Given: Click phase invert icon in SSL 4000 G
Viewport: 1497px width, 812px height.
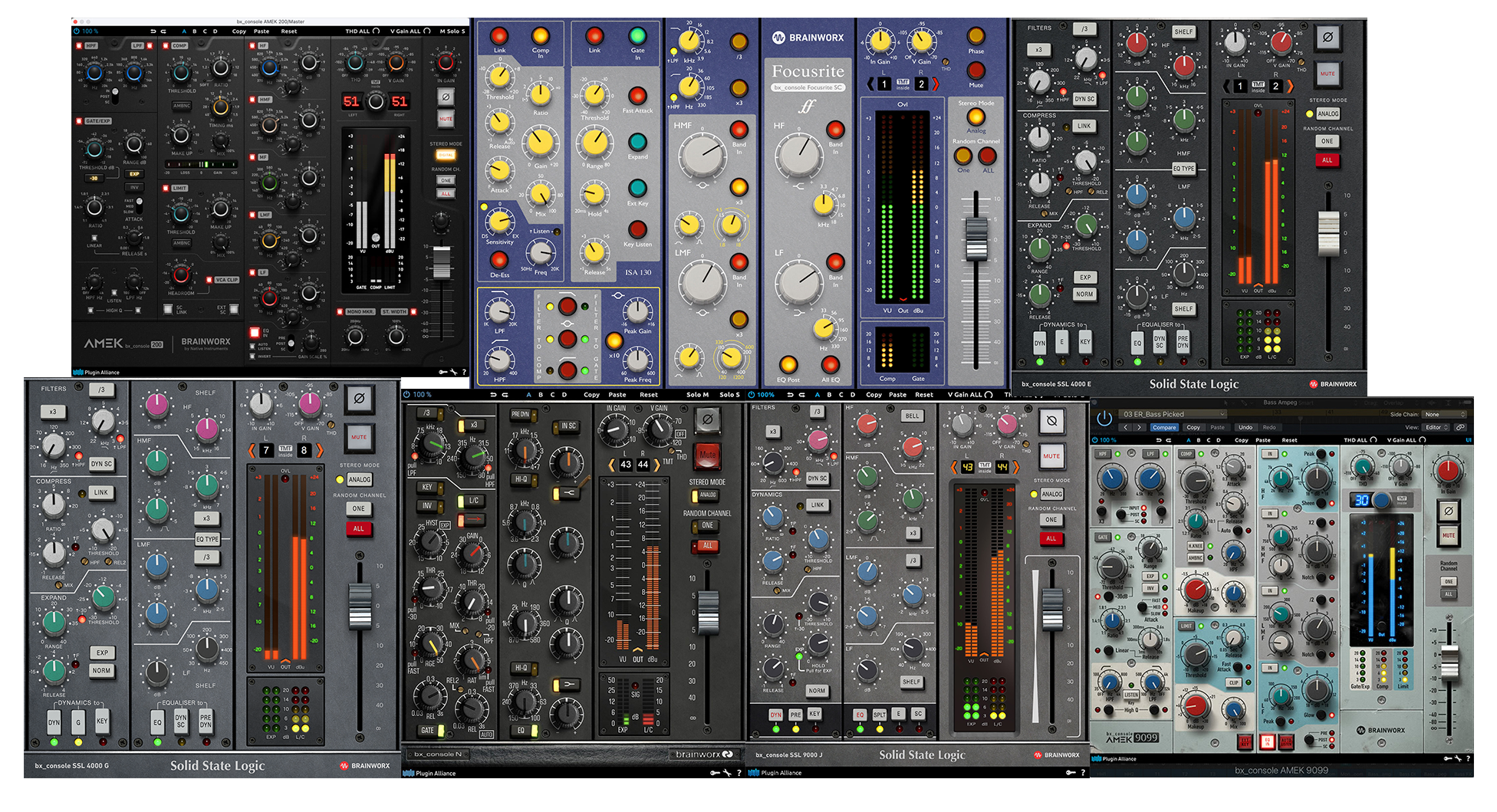Looking at the screenshot, I should (x=359, y=399).
